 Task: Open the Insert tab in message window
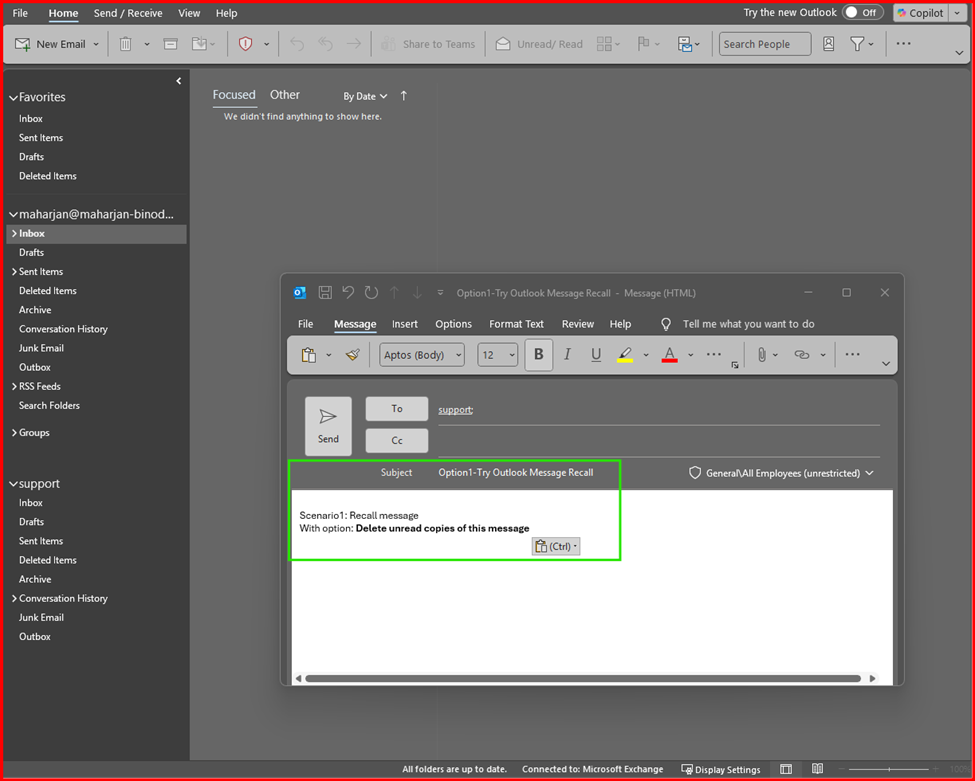click(405, 324)
